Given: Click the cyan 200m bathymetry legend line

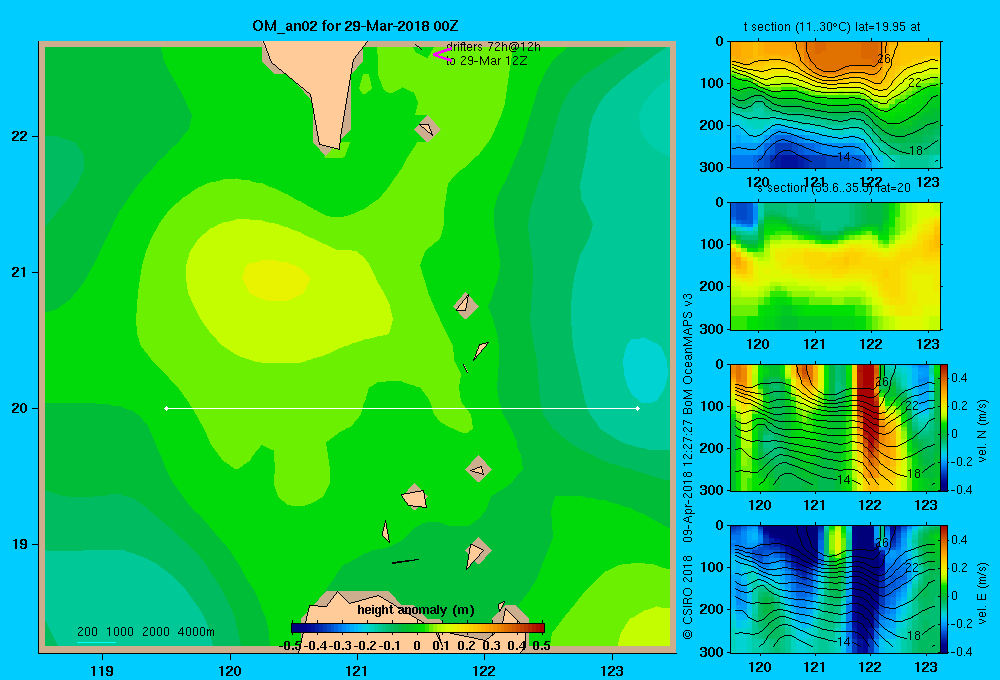Looking at the screenshot, I should click(x=96, y=642).
